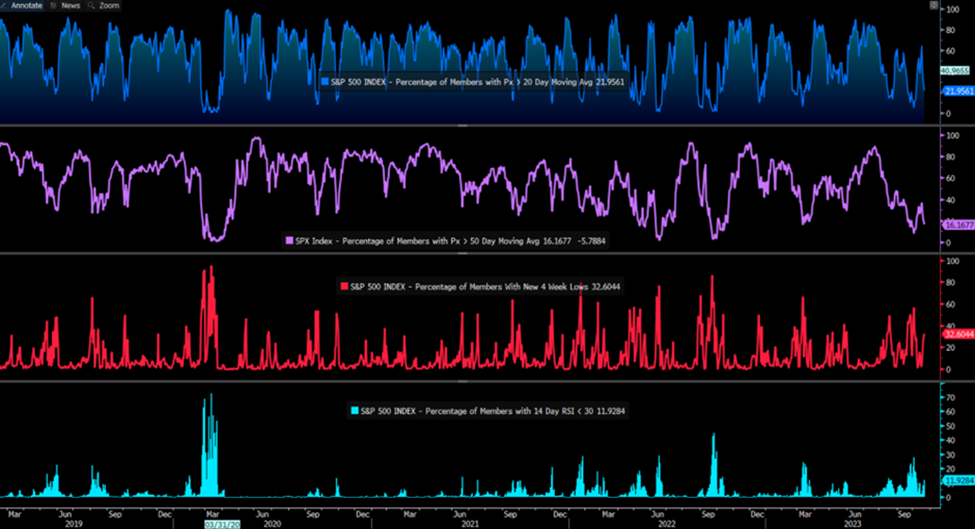Click blue legend swatch for 20 Day Moving Avg
Screen dimensions: 975x529
[324, 80]
